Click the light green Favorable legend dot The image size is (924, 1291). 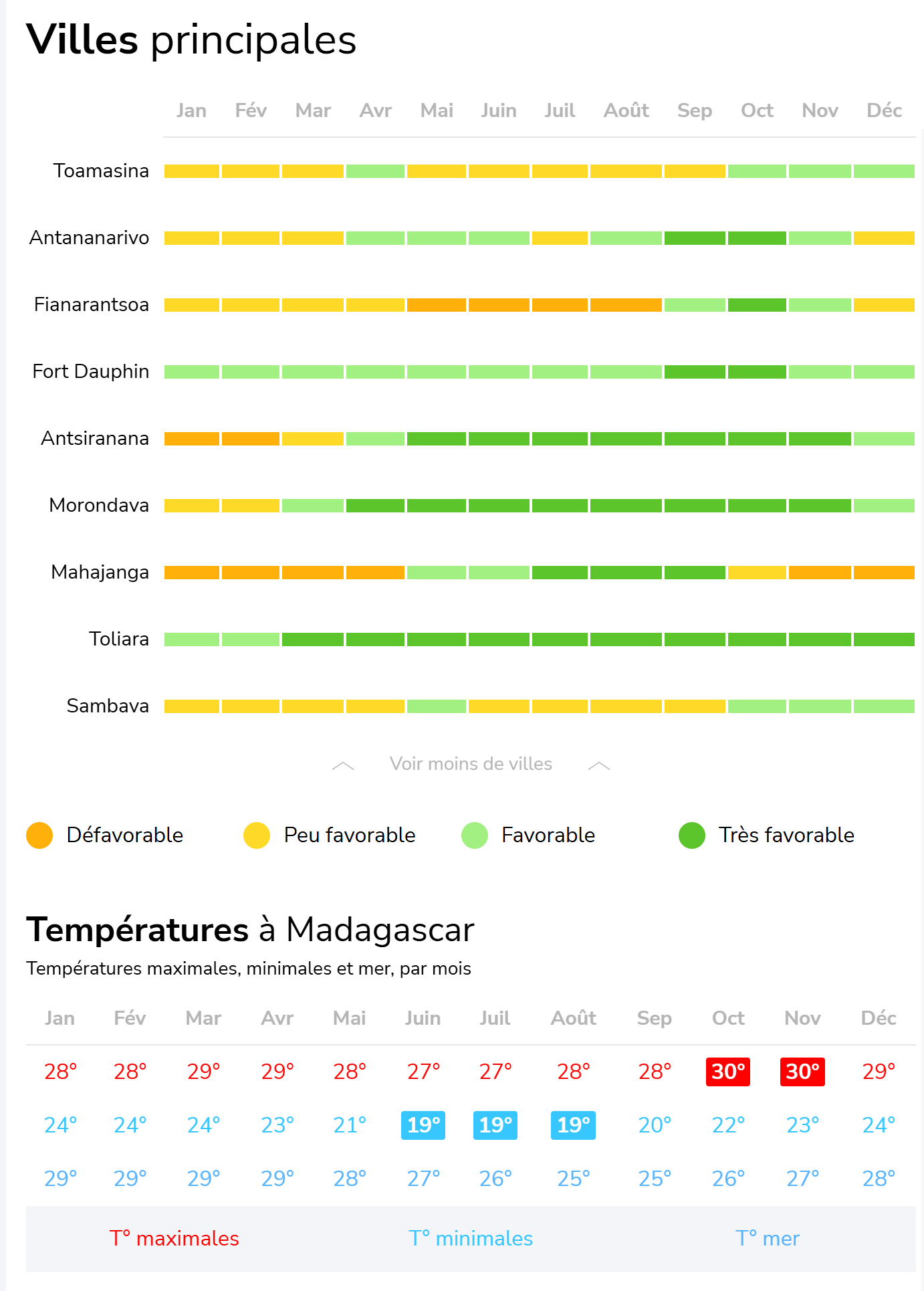pyautogui.click(x=475, y=835)
